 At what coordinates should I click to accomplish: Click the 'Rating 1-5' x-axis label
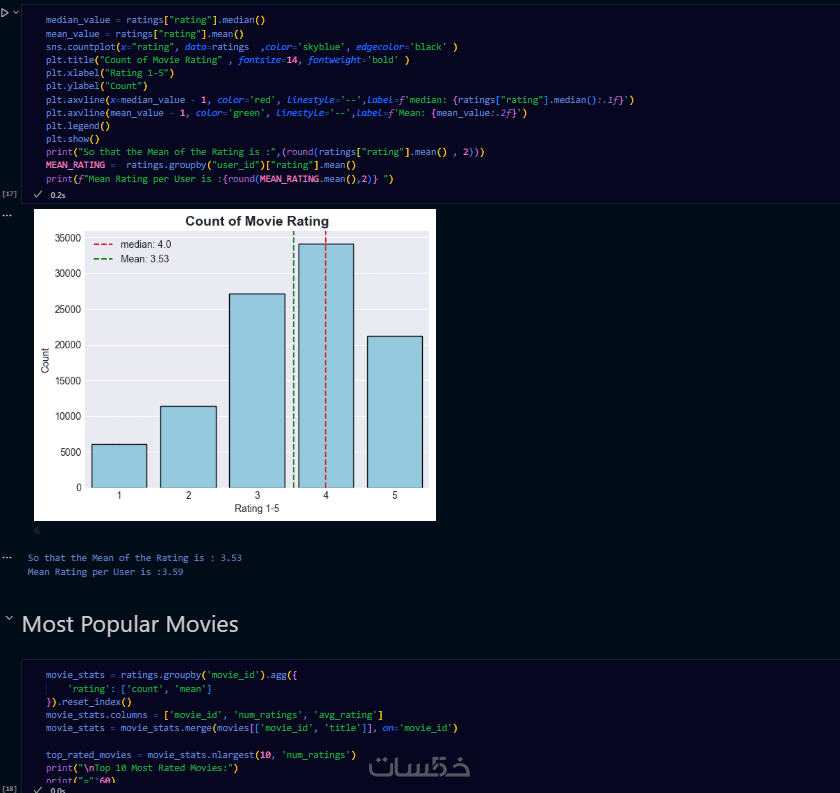coord(257,508)
